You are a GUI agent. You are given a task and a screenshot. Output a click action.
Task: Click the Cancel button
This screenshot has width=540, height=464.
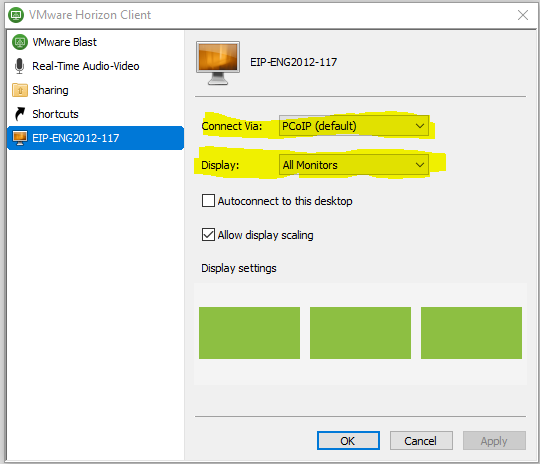[x=421, y=441]
